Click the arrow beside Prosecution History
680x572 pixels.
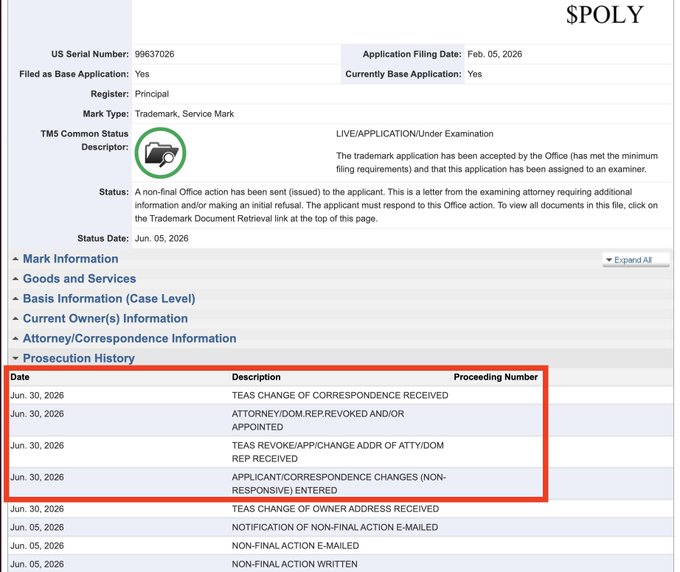pyautogui.click(x=15, y=359)
